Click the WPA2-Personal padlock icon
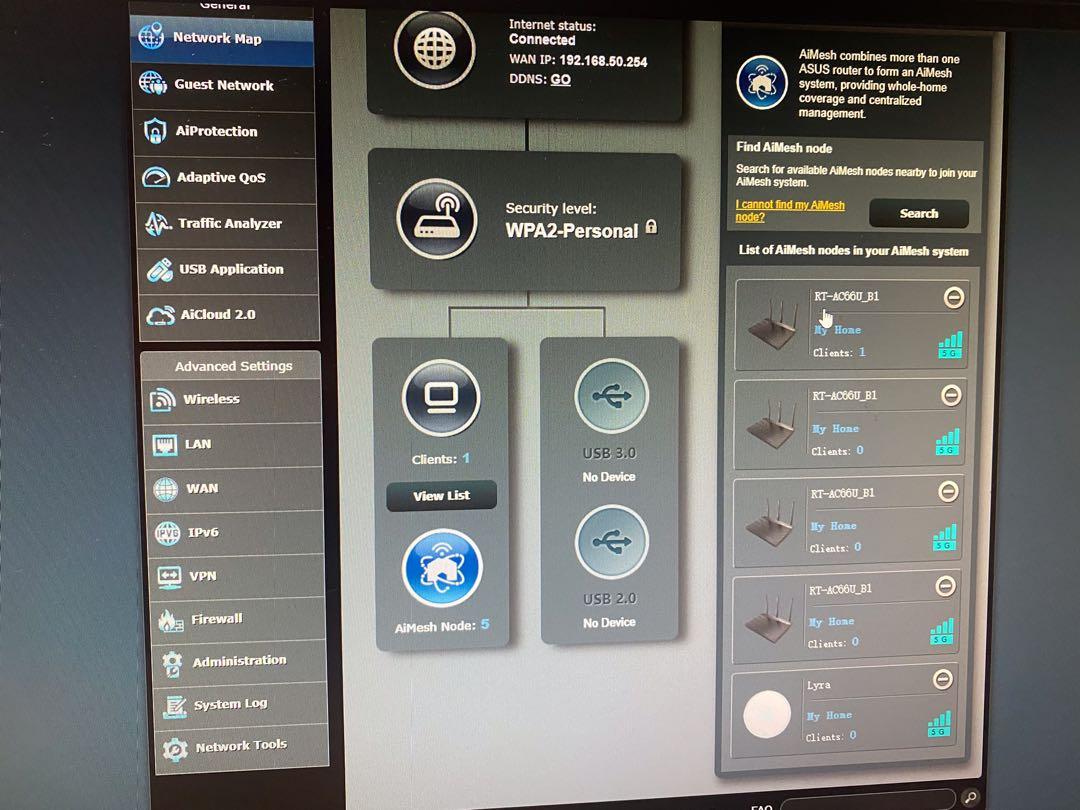Viewport: 1080px width, 810px height. 652,227
